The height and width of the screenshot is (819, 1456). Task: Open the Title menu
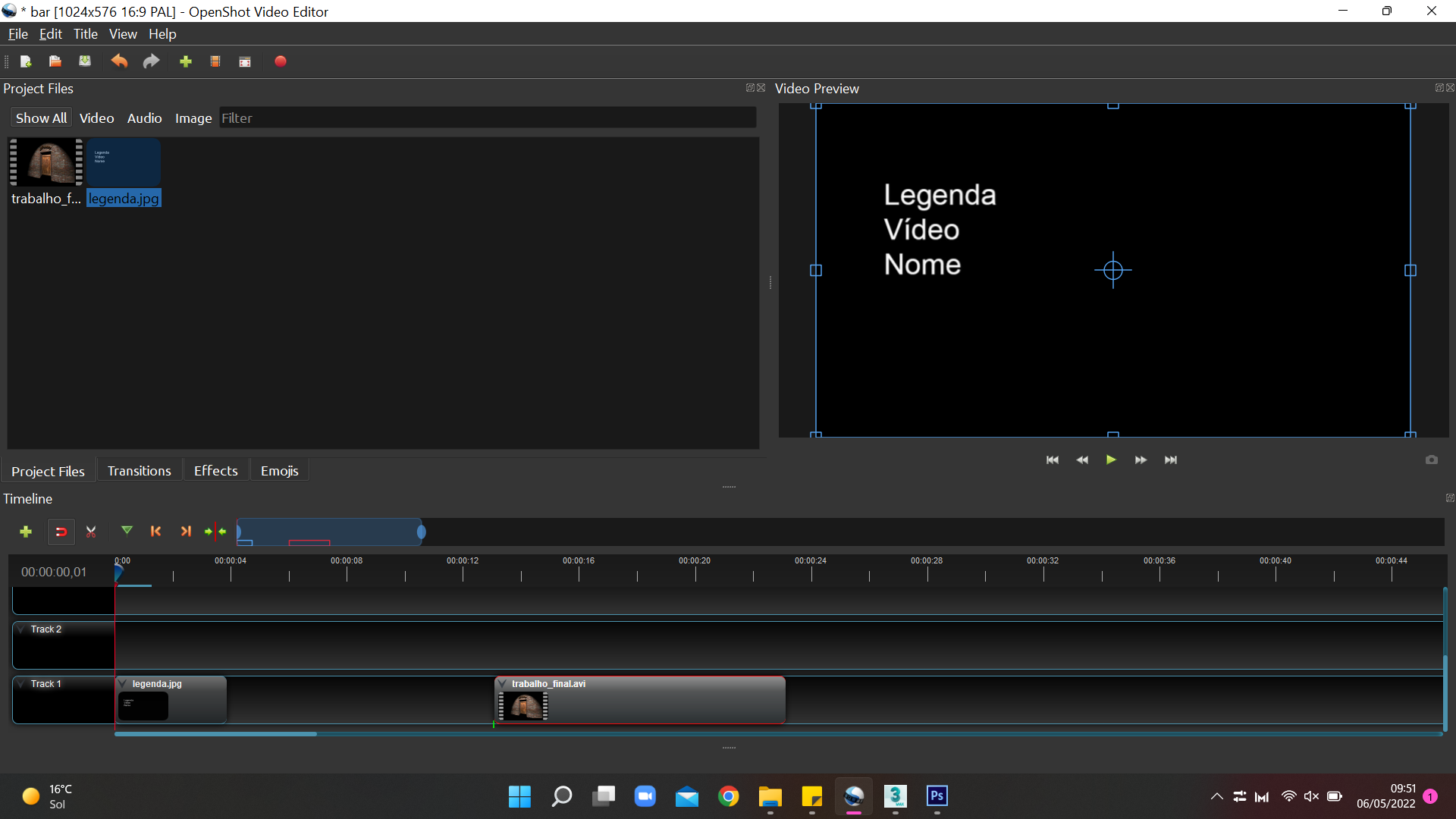86,34
